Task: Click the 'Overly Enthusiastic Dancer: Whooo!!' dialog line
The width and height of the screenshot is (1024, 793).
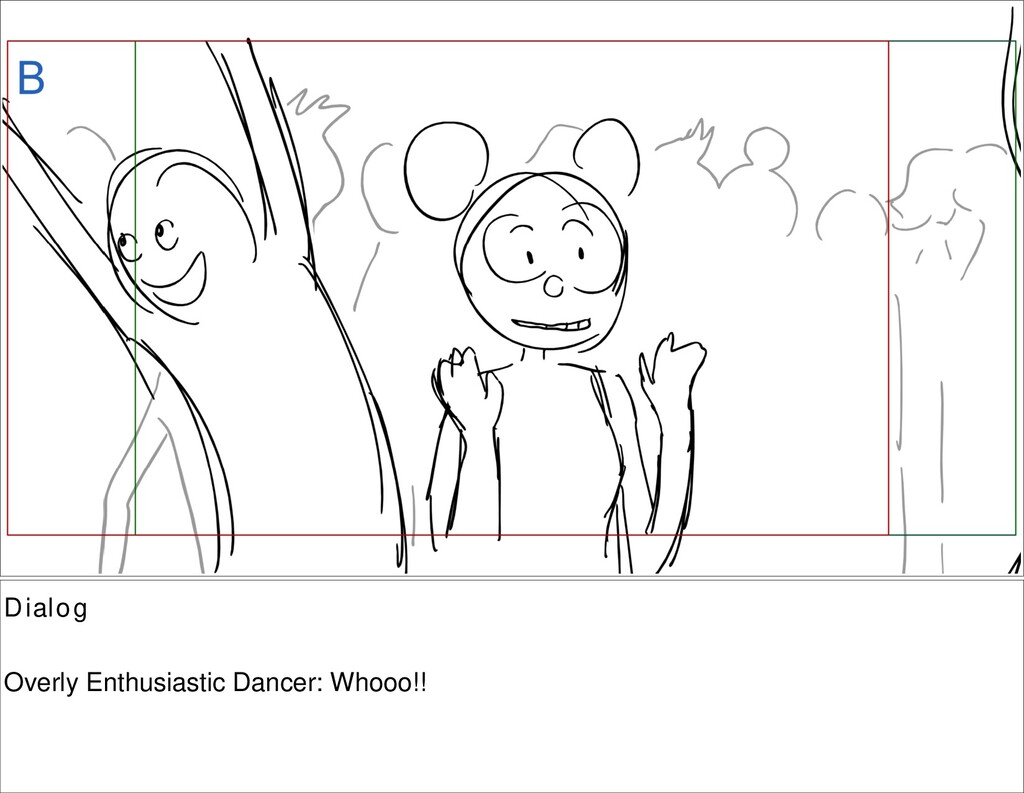Action: click(x=216, y=683)
